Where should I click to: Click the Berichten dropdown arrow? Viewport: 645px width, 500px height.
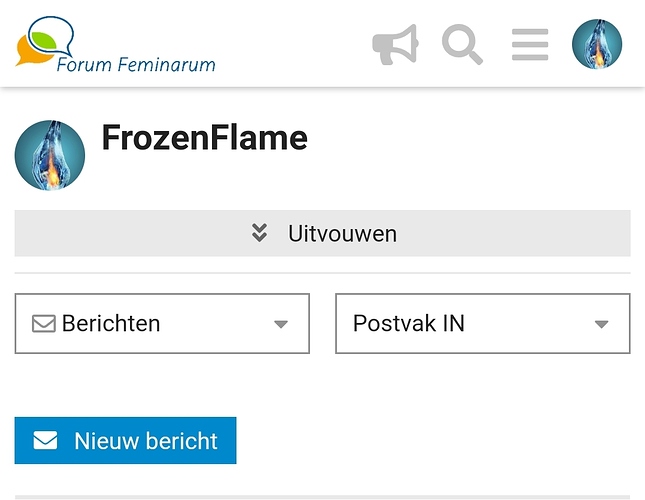tap(281, 324)
